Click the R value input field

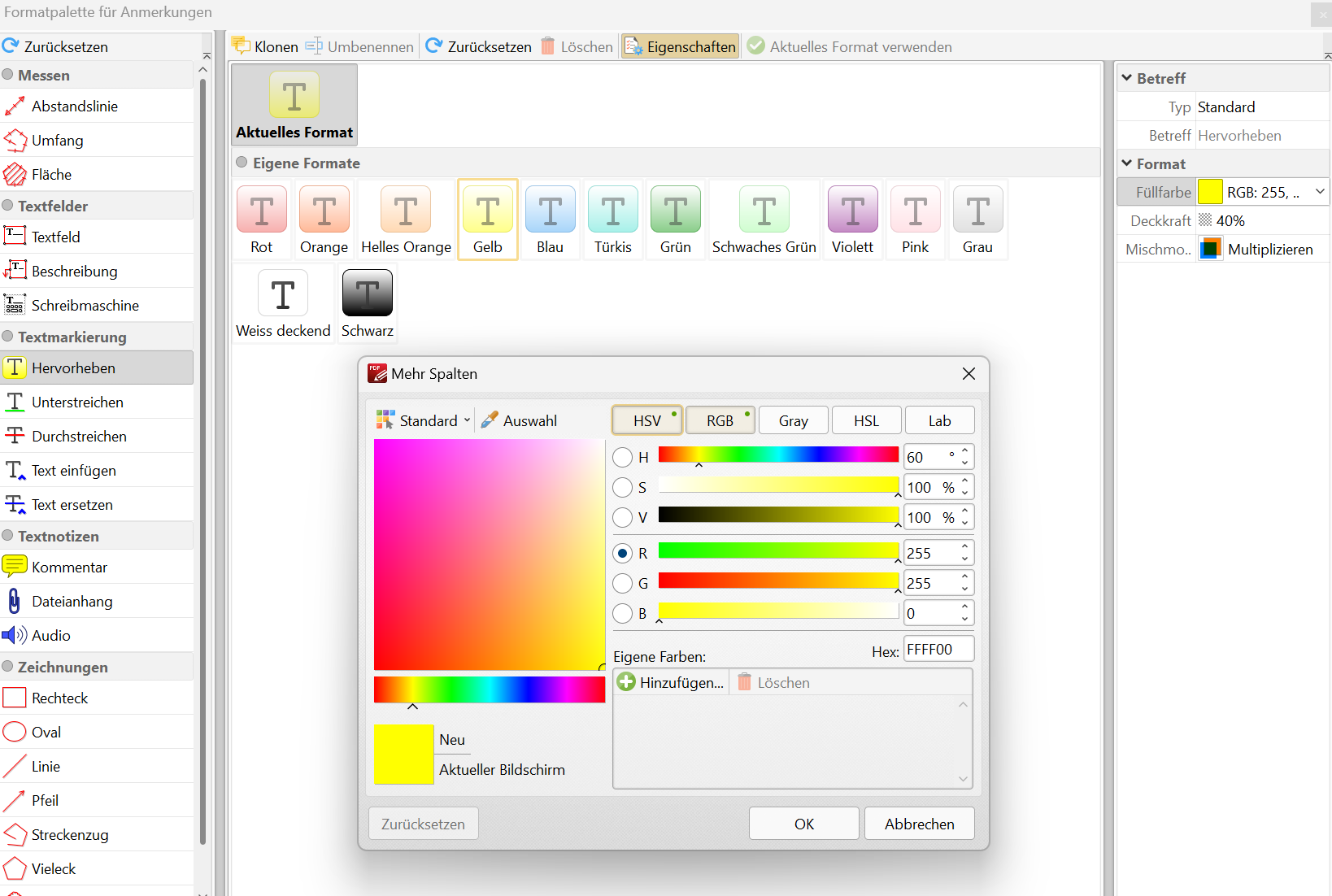click(x=932, y=554)
